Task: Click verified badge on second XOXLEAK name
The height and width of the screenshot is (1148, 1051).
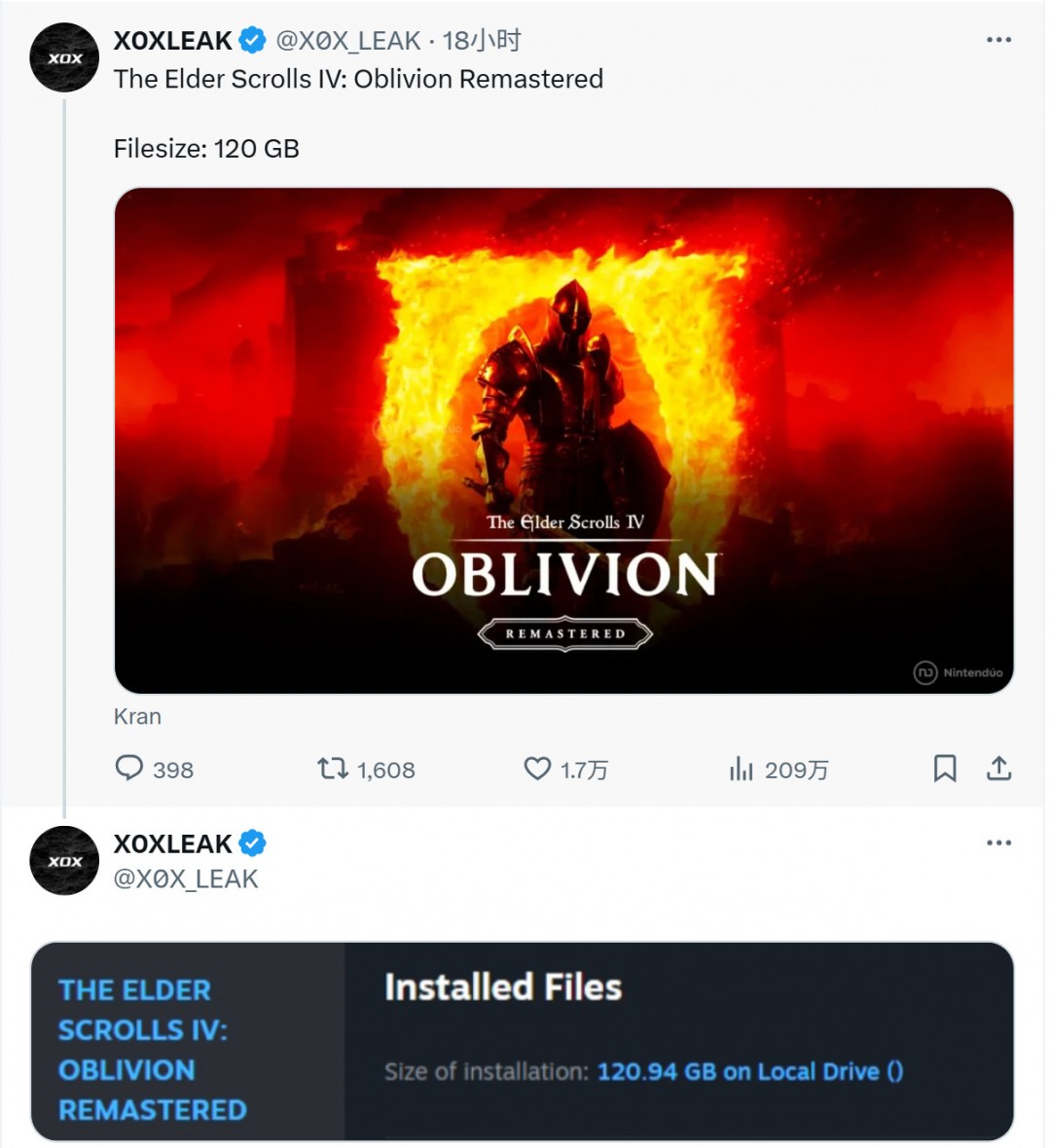Action: [x=253, y=843]
